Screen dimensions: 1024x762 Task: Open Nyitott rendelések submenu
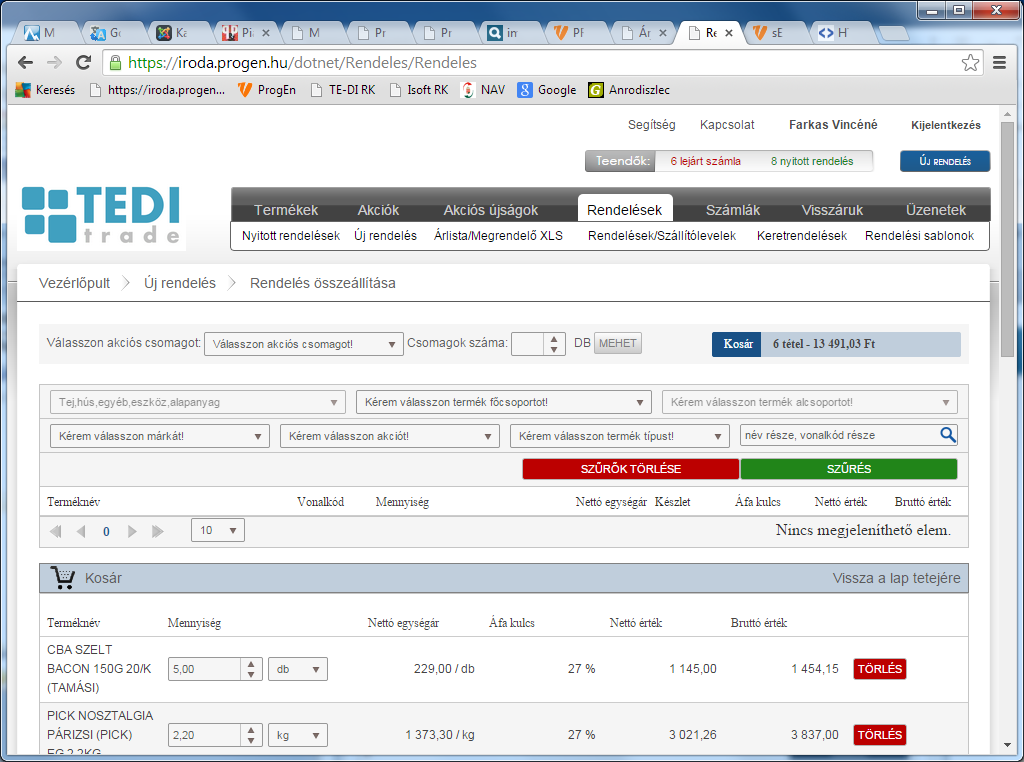click(291, 236)
